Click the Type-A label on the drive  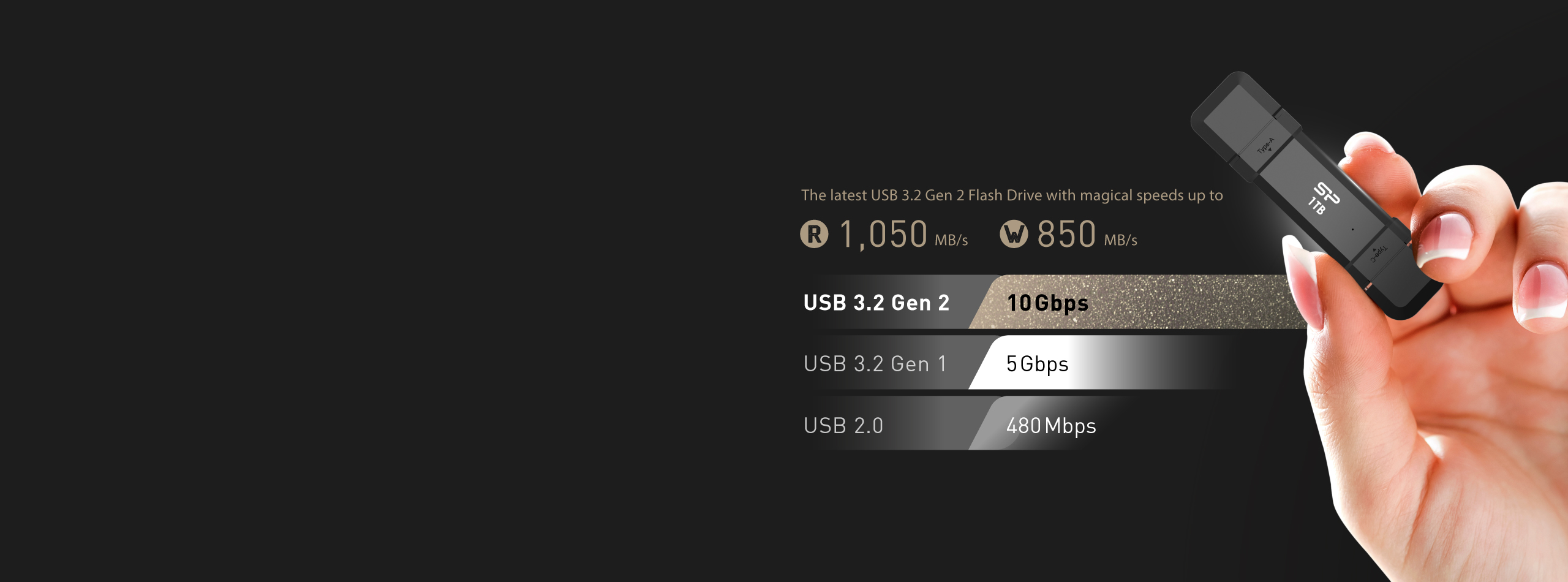[x=1265, y=146]
